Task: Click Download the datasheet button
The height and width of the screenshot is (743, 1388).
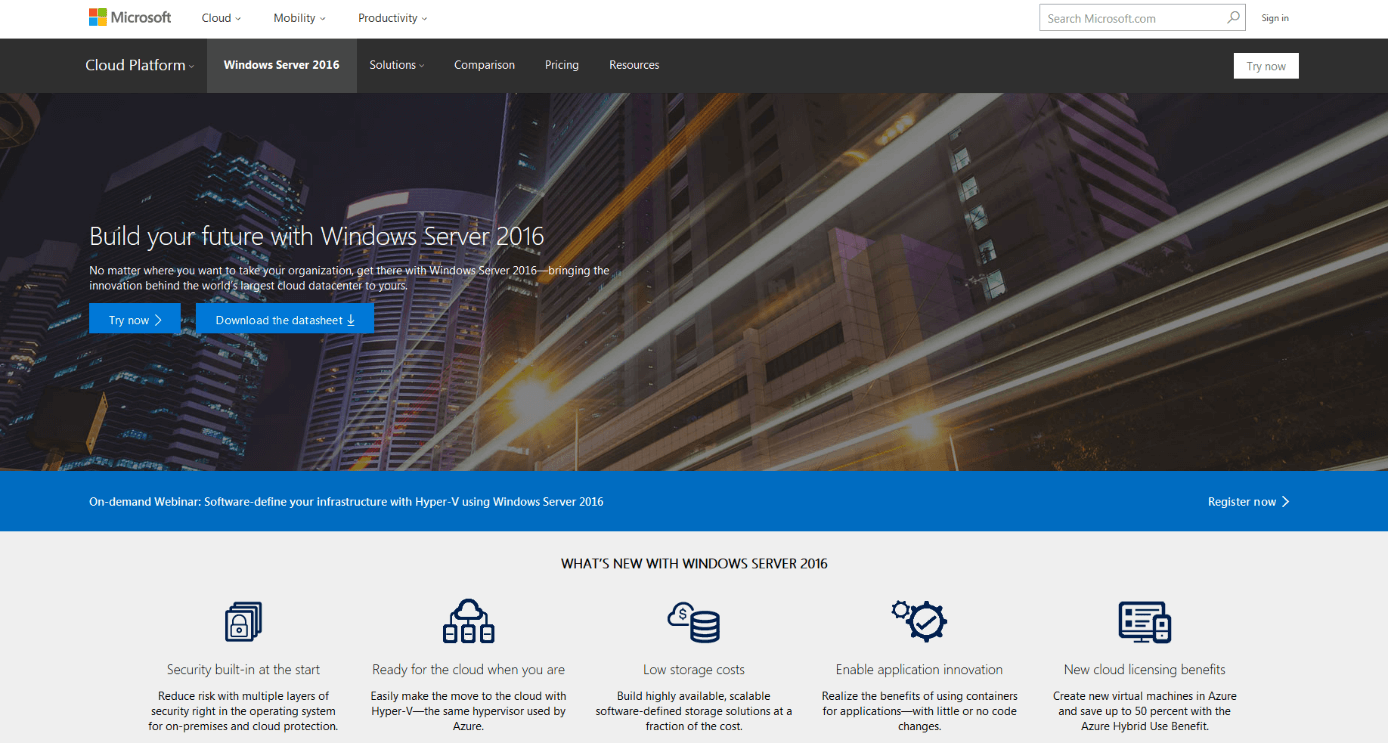Action: point(285,319)
